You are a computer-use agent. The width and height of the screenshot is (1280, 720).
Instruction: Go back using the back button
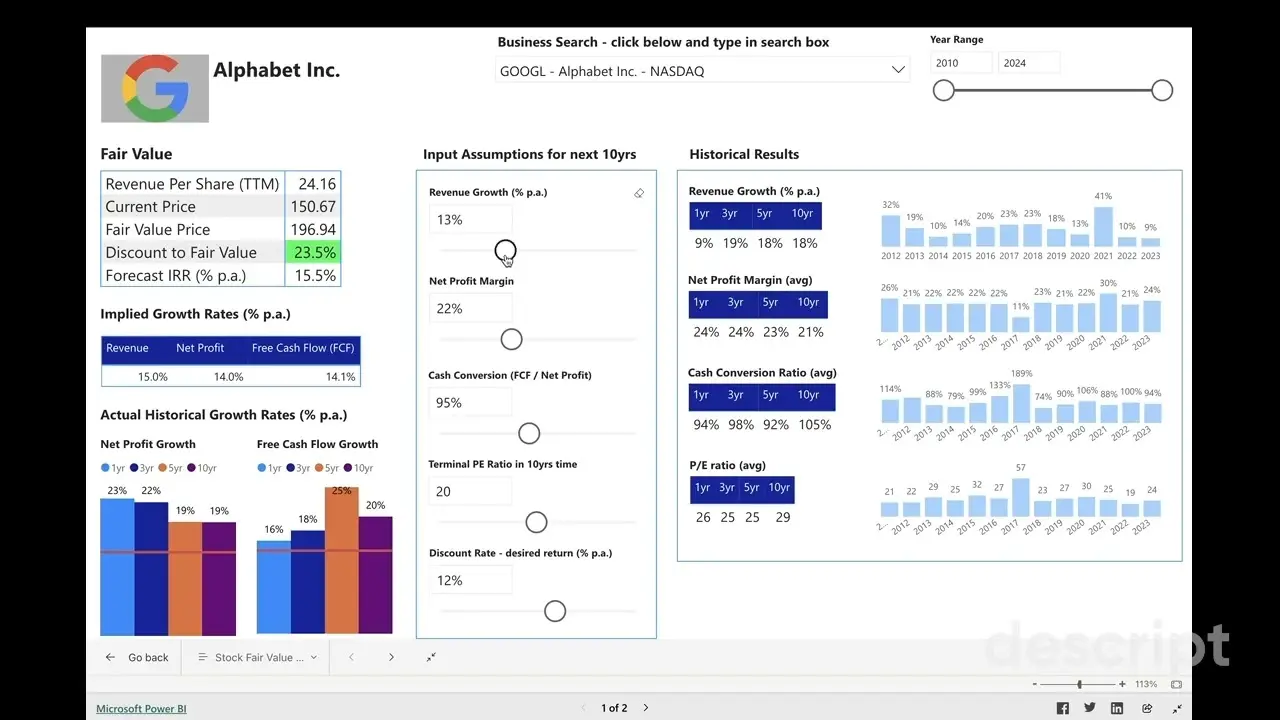click(137, 657)
